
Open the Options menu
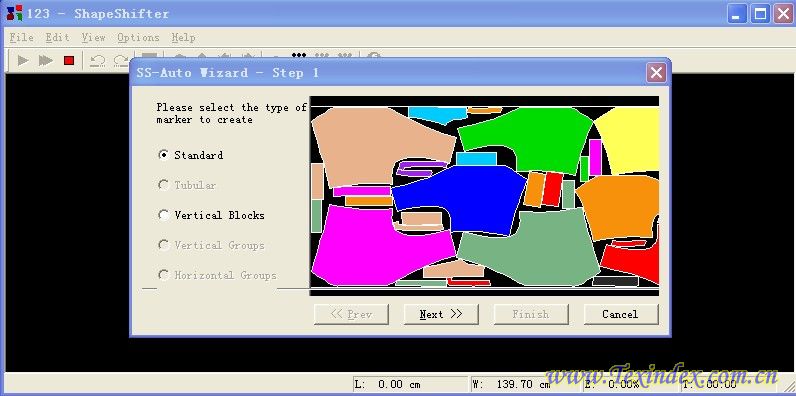pos(138,38)
